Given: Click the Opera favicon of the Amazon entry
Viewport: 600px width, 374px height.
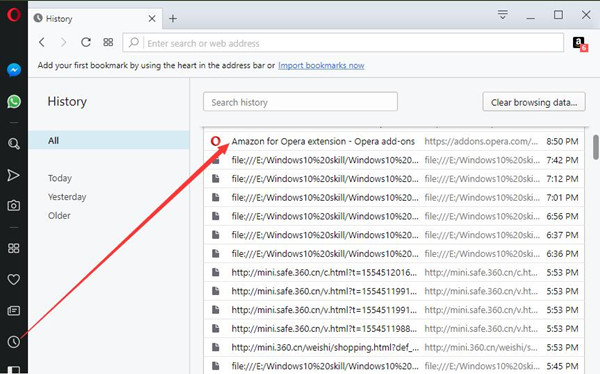Looking at the screenshot, I should [x=216, y=141].
